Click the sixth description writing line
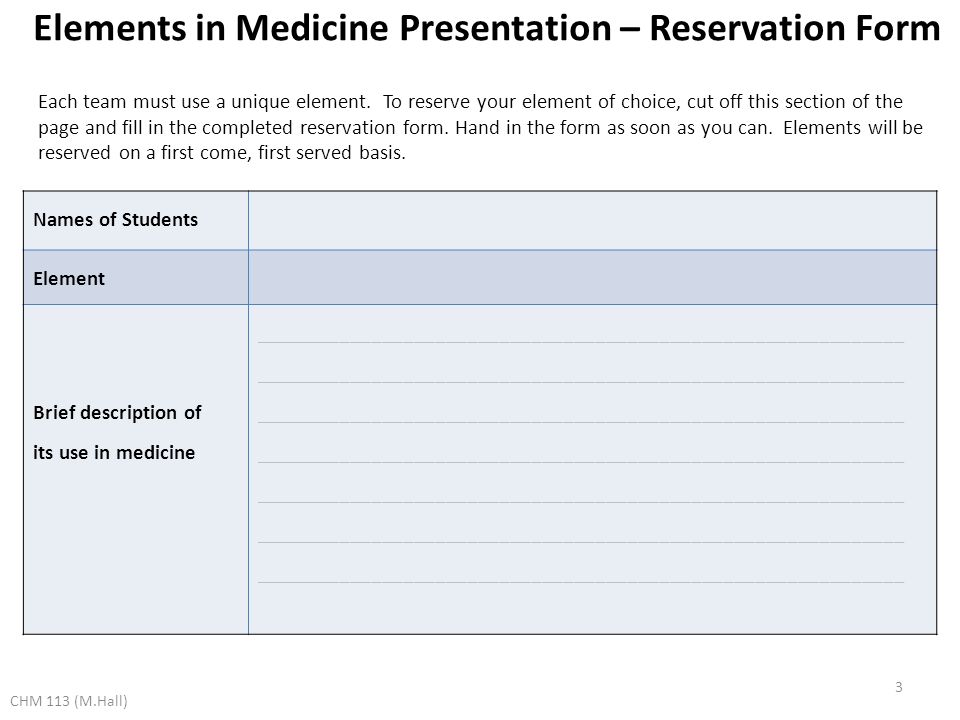The height and width of the screenshot is (720, 960). [580, 542]
